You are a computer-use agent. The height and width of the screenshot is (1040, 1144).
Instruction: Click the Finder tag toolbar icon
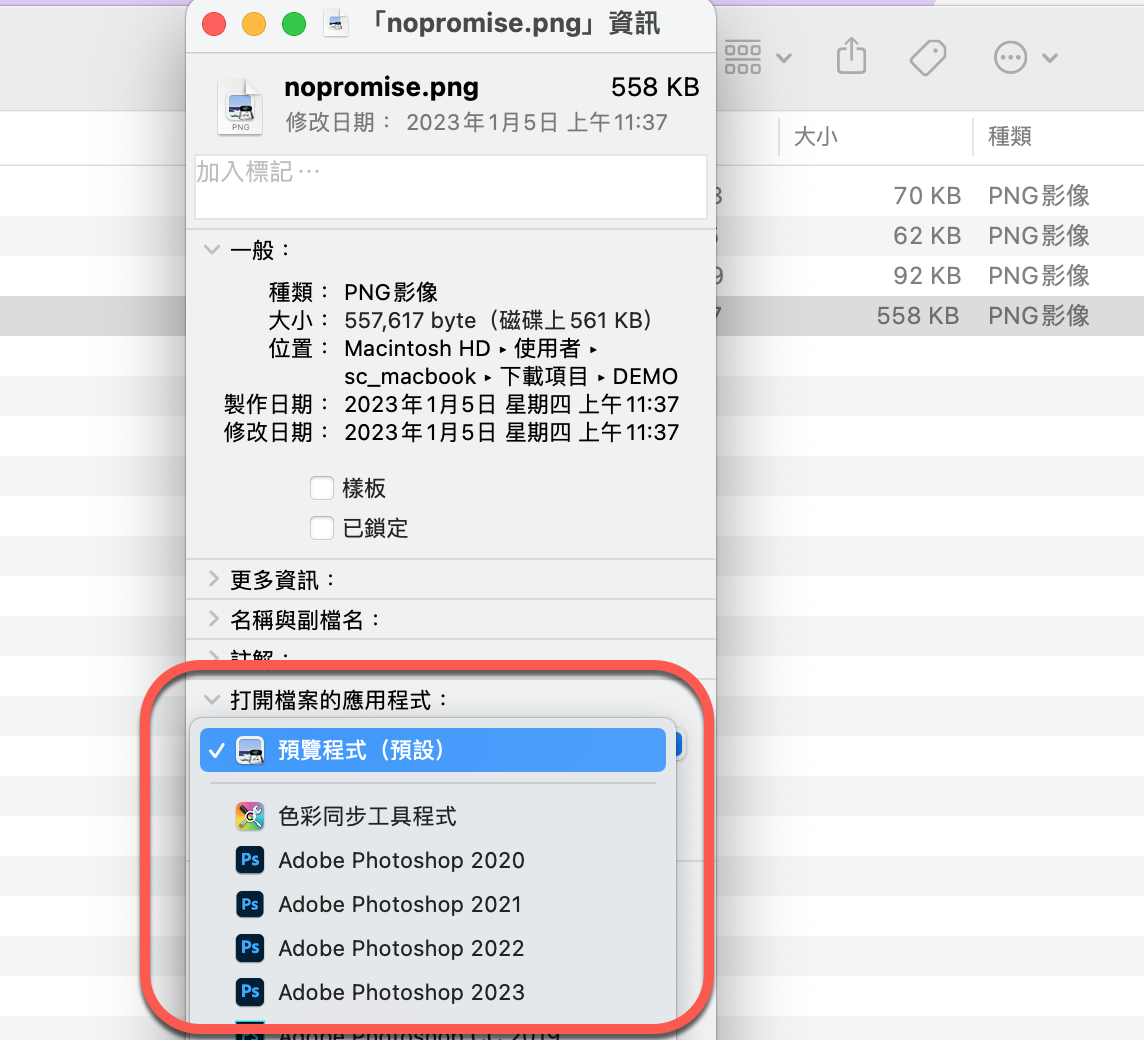[x=928, y=57]
